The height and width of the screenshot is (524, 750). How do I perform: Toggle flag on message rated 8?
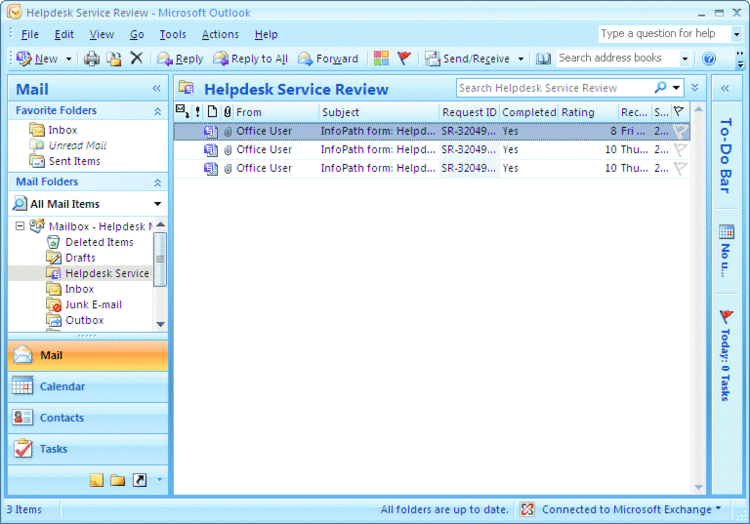click(680, 131)
